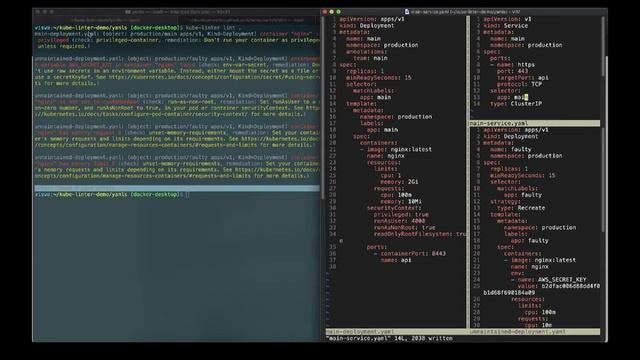Click "name: faulty" in unmaintained-deployment pane
Screen dimensions: 640x360
511,149
